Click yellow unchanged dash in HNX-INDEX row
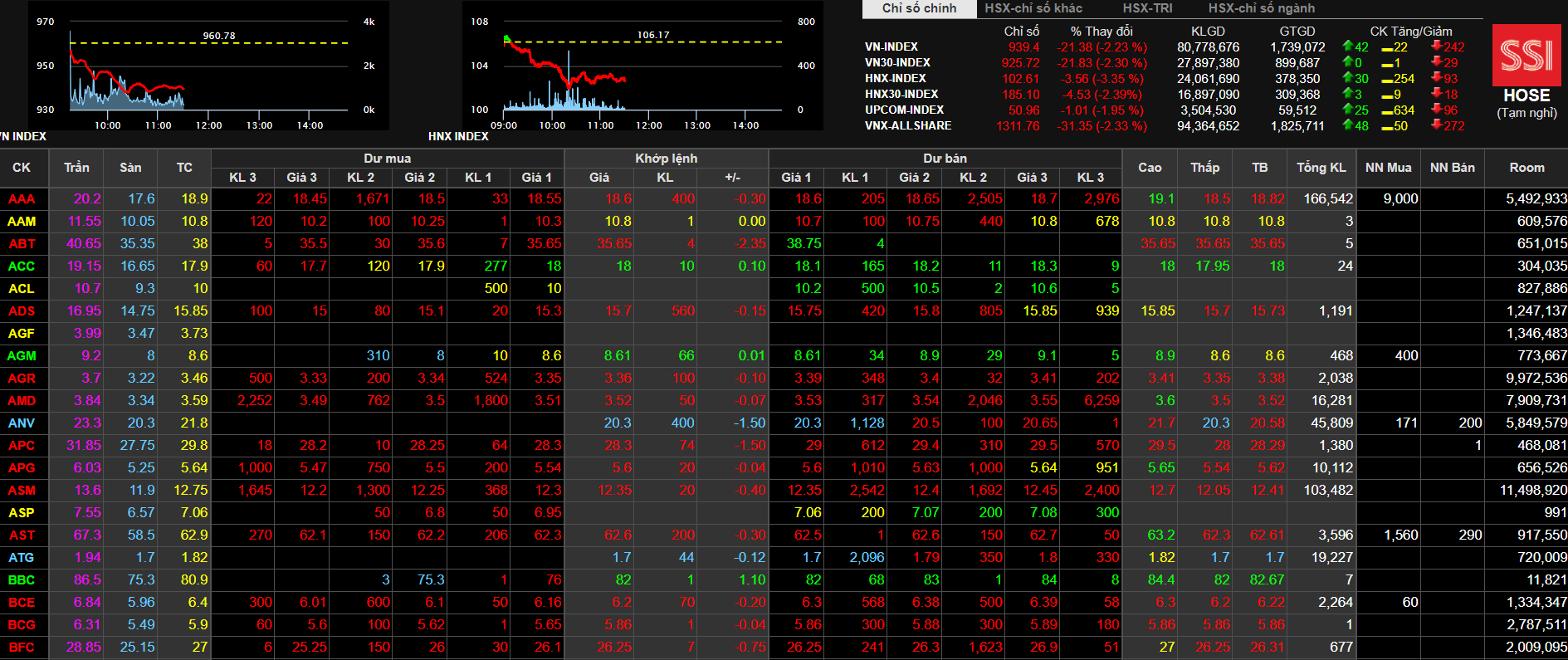The height and width of the screenshot is (660, 1568). point(1387,79)
